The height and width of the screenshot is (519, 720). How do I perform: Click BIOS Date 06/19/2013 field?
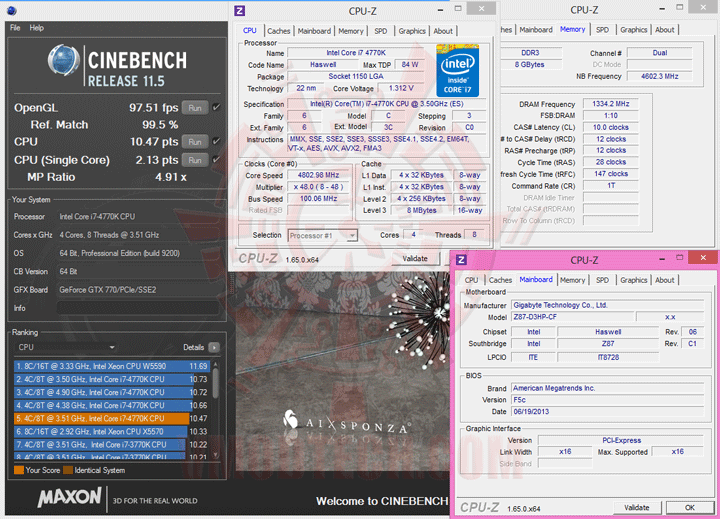(608, 412)
